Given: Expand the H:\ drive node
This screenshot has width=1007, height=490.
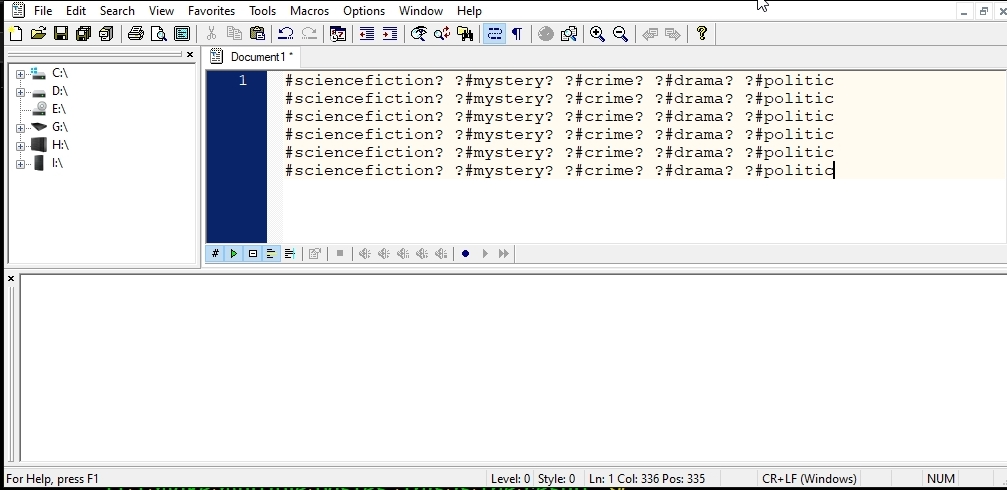Looking at the screenshot, I should [21, 146].
